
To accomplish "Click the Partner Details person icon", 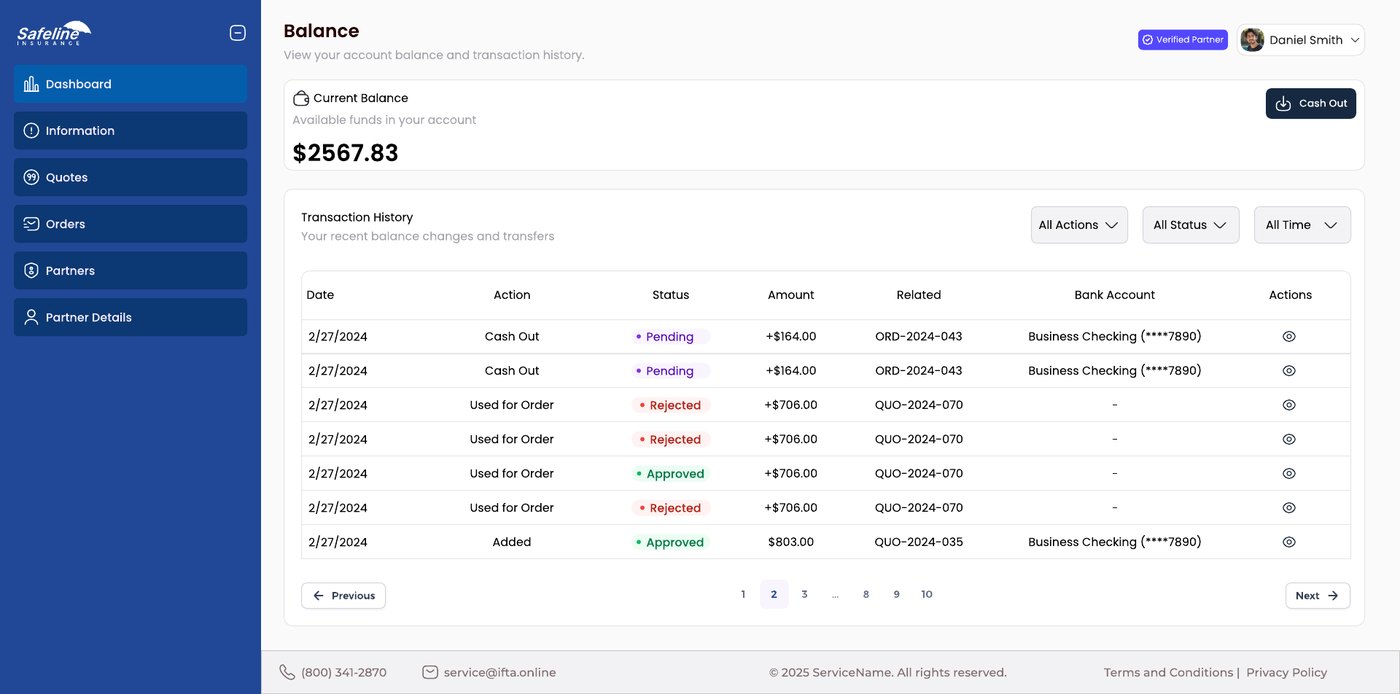I will click(x=31, y=317).
